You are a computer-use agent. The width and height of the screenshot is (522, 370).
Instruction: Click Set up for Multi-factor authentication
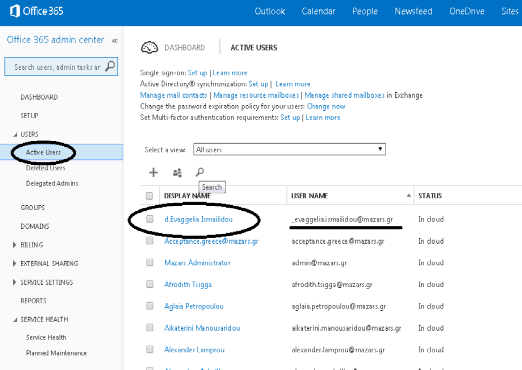click(x=290, y=117)
